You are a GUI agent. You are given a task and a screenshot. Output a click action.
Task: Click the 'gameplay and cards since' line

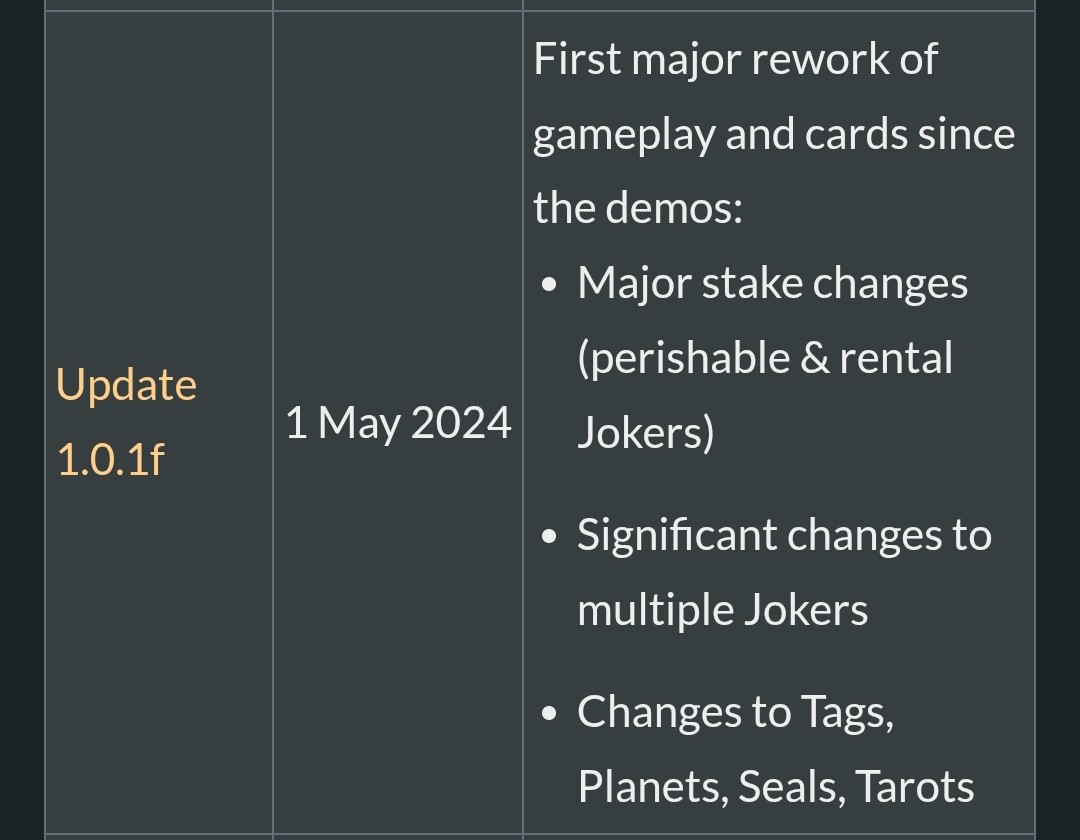tap(774, 134)
